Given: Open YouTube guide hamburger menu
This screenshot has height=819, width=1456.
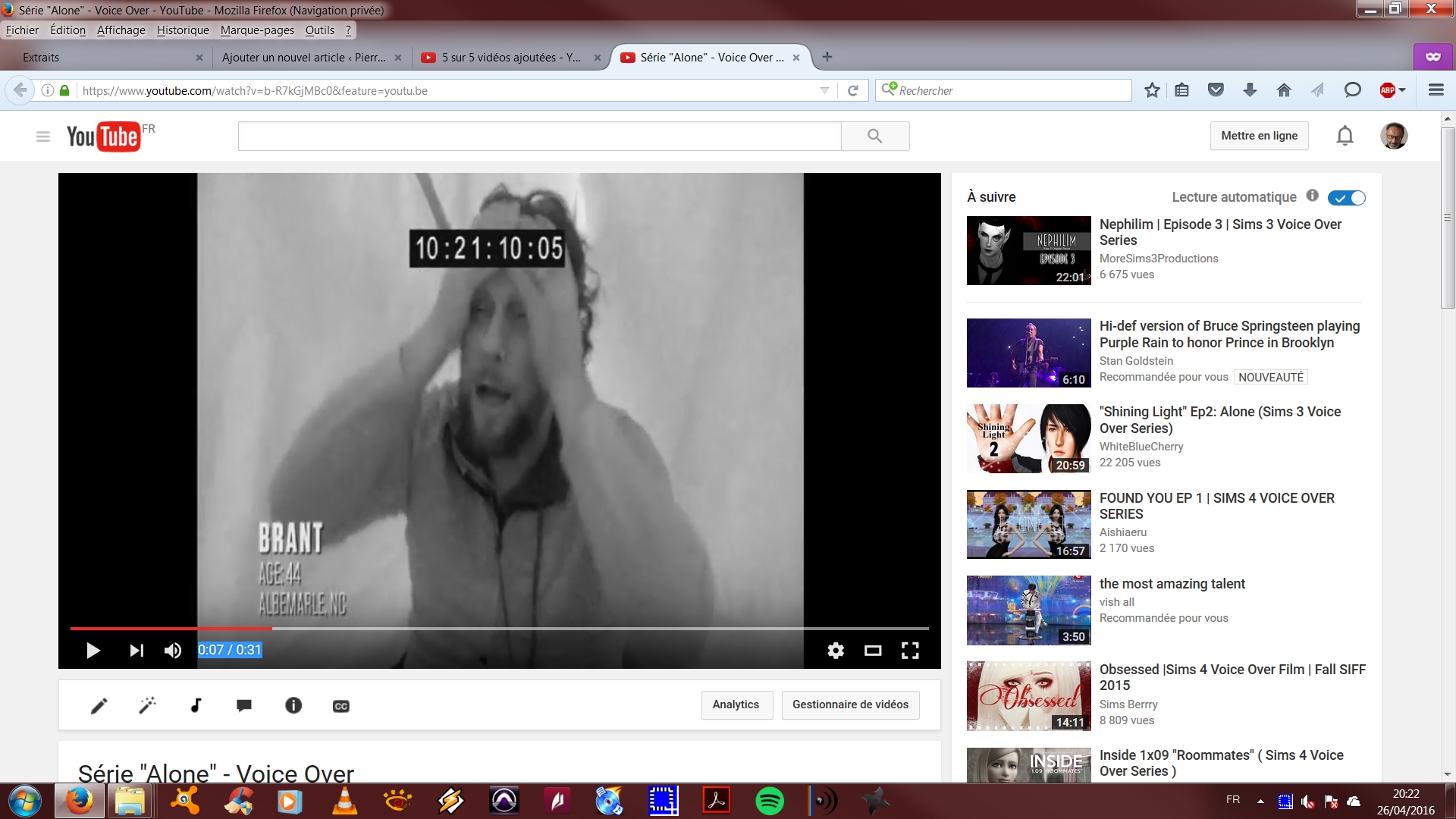Looking at the screenshot, I should coord(43,136).
